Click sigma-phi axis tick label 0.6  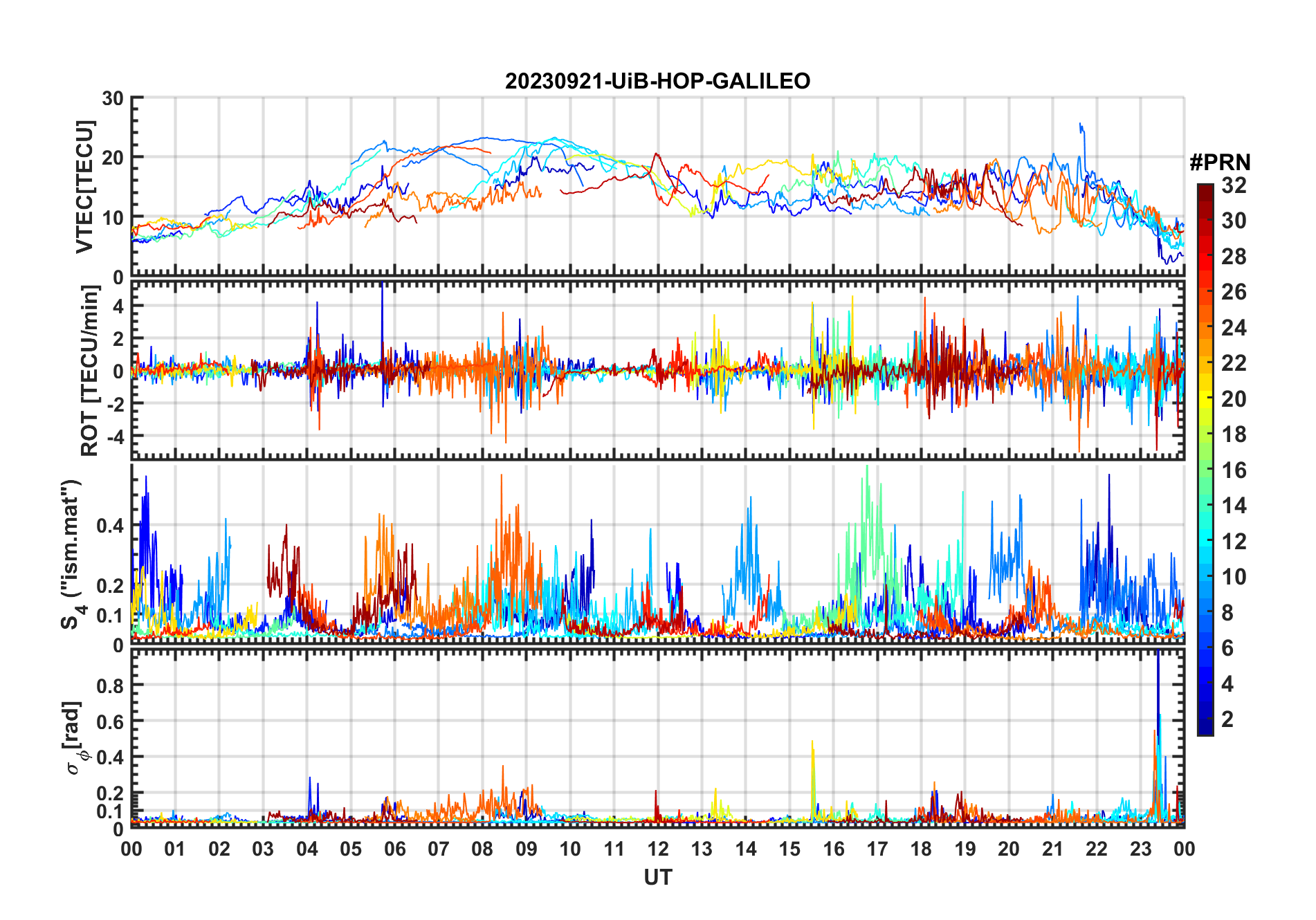(x=110, y=721)
